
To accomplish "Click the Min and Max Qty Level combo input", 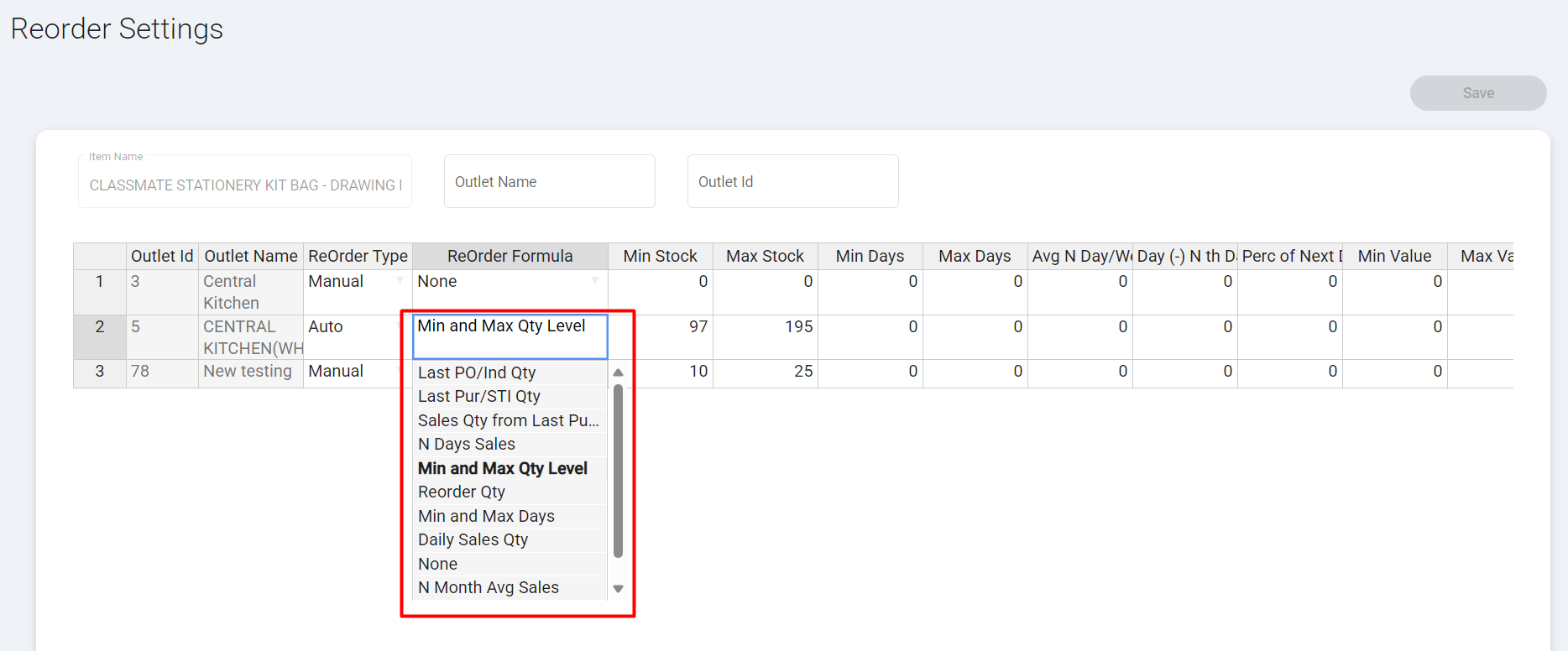I will coord(510,336).
